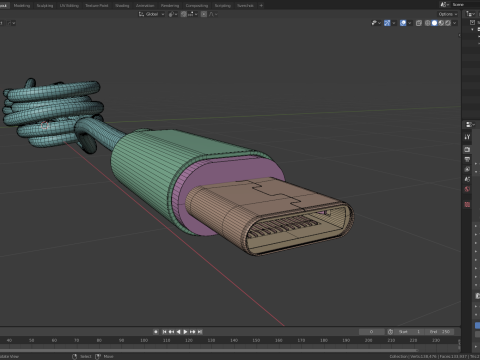Click the Start frame field
The width and height of the screenshot is (480, 360).
tap(409, 332)
